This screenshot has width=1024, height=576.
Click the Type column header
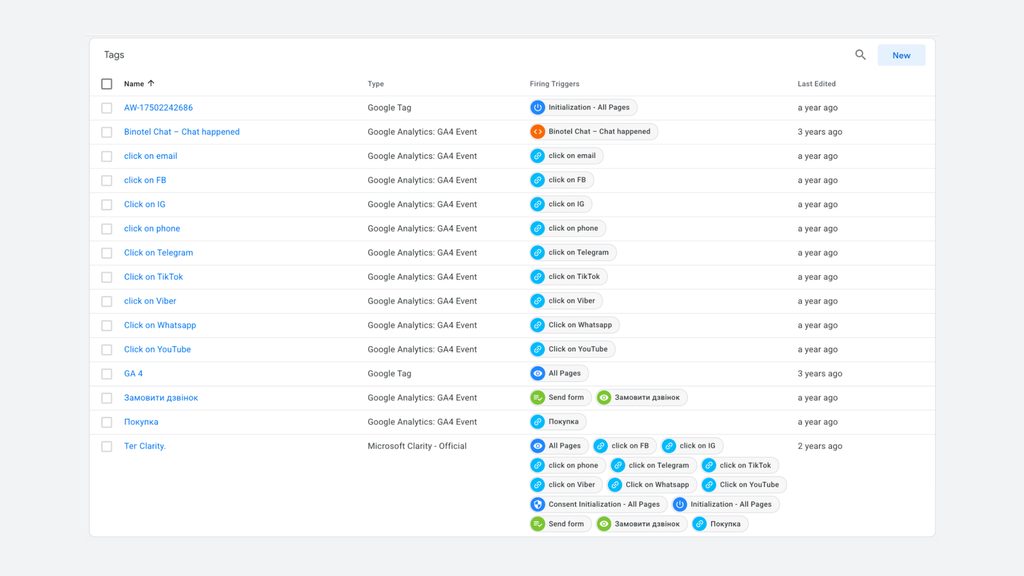tap(376, 84)
